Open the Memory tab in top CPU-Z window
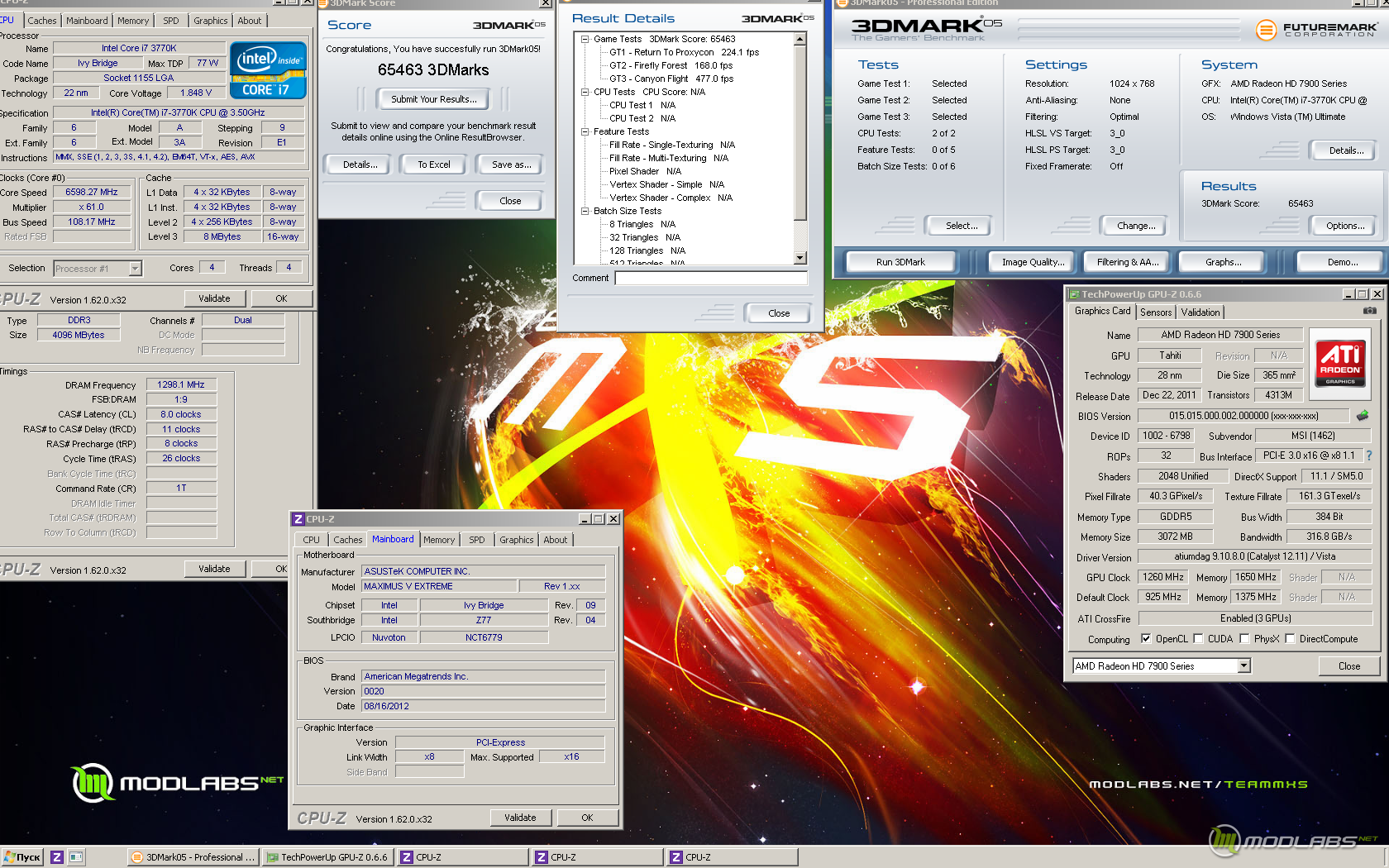 pos(133,21)
